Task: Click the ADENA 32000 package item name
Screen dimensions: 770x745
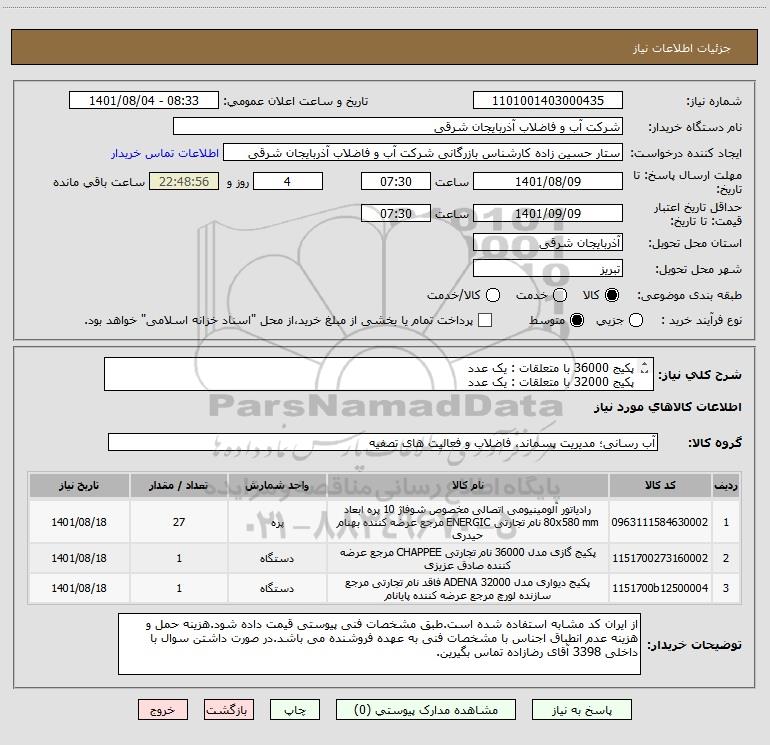Action: click(468, 588)
